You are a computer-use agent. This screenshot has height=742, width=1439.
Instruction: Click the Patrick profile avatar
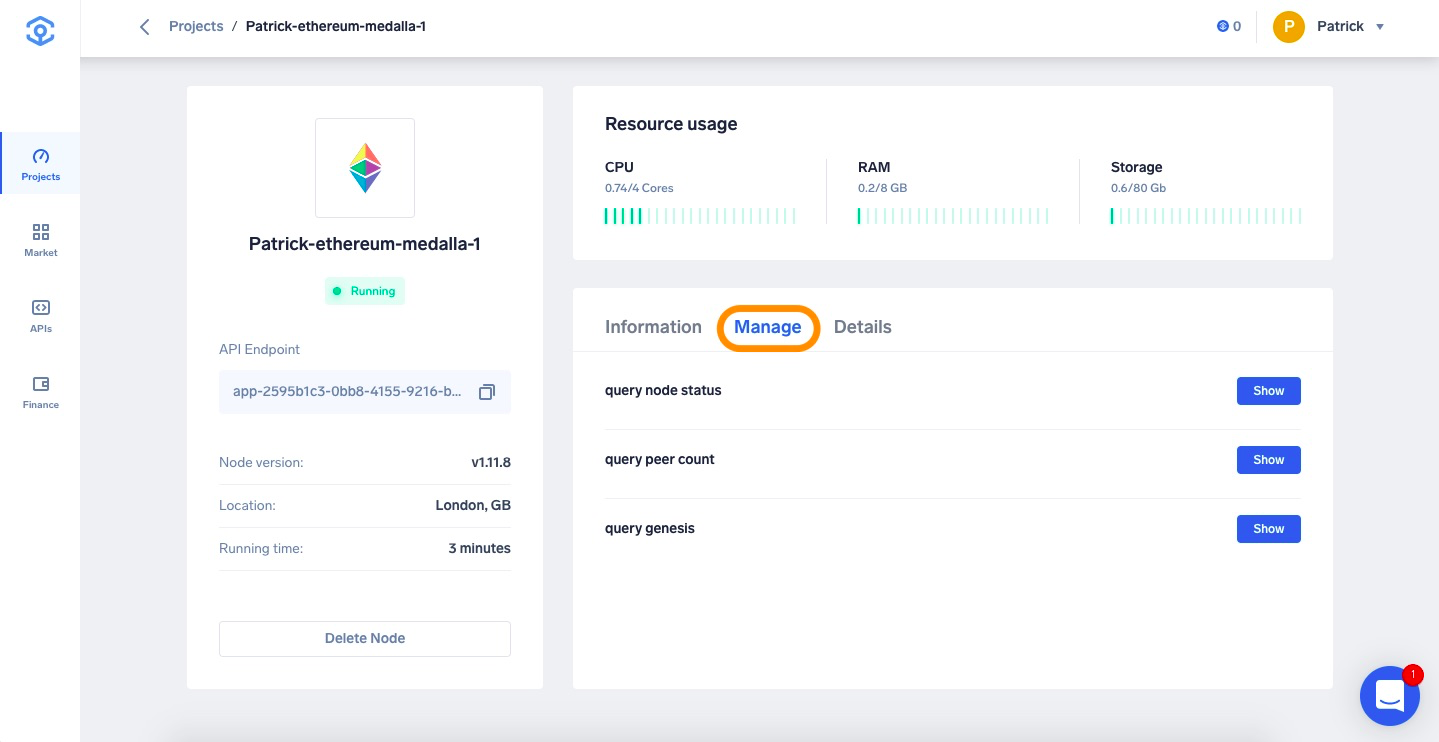click(x=1289, y=27)
